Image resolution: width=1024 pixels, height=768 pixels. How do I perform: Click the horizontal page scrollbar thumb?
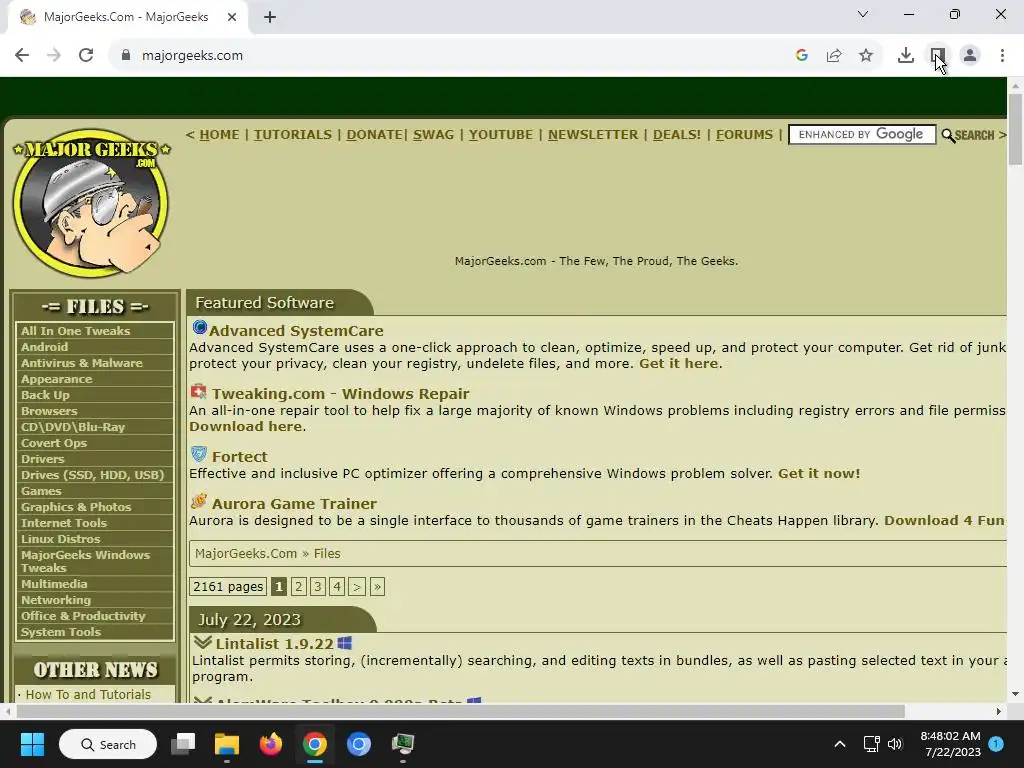pos(460,711)
